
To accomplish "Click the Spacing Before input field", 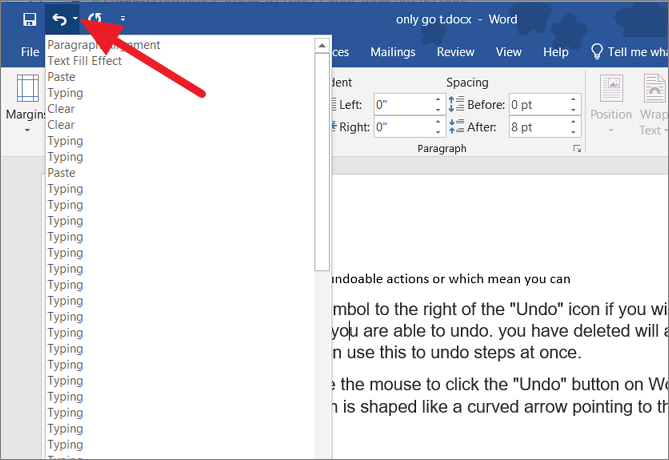I will (538, 105).
